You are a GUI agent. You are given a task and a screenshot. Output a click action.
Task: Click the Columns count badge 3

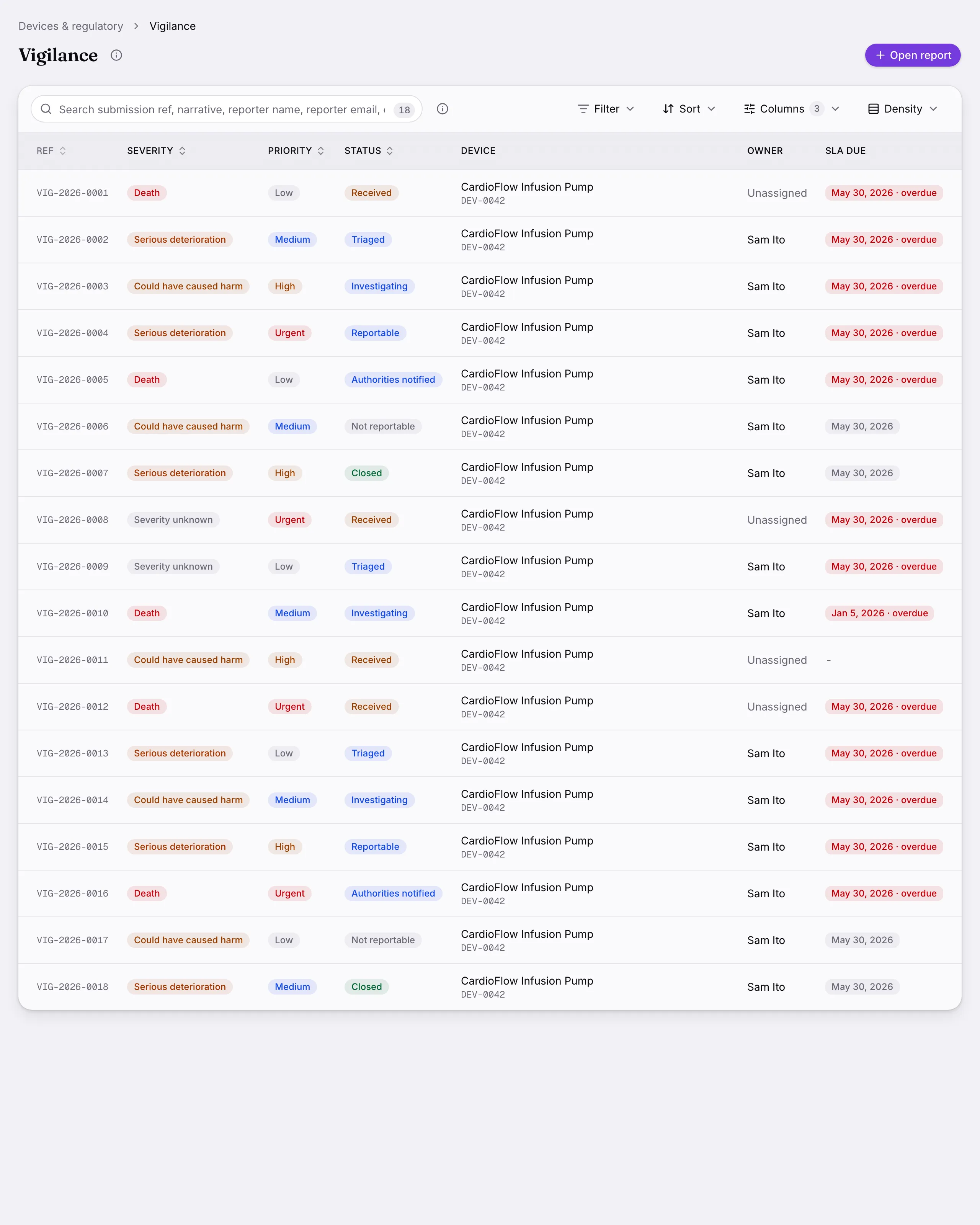817,108
